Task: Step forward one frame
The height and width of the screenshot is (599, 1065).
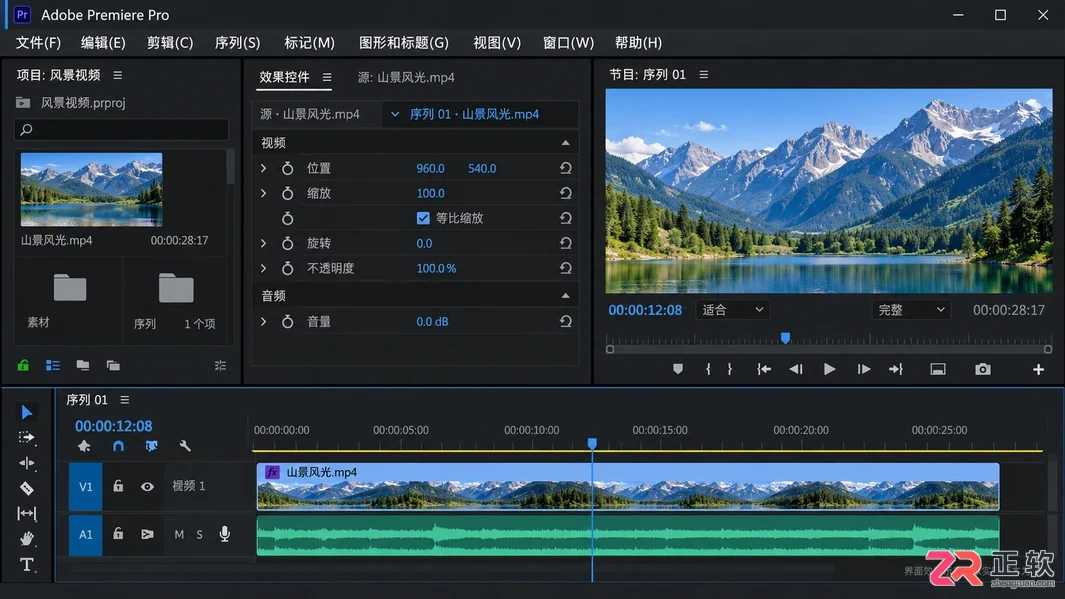Action: pos(863,369)
